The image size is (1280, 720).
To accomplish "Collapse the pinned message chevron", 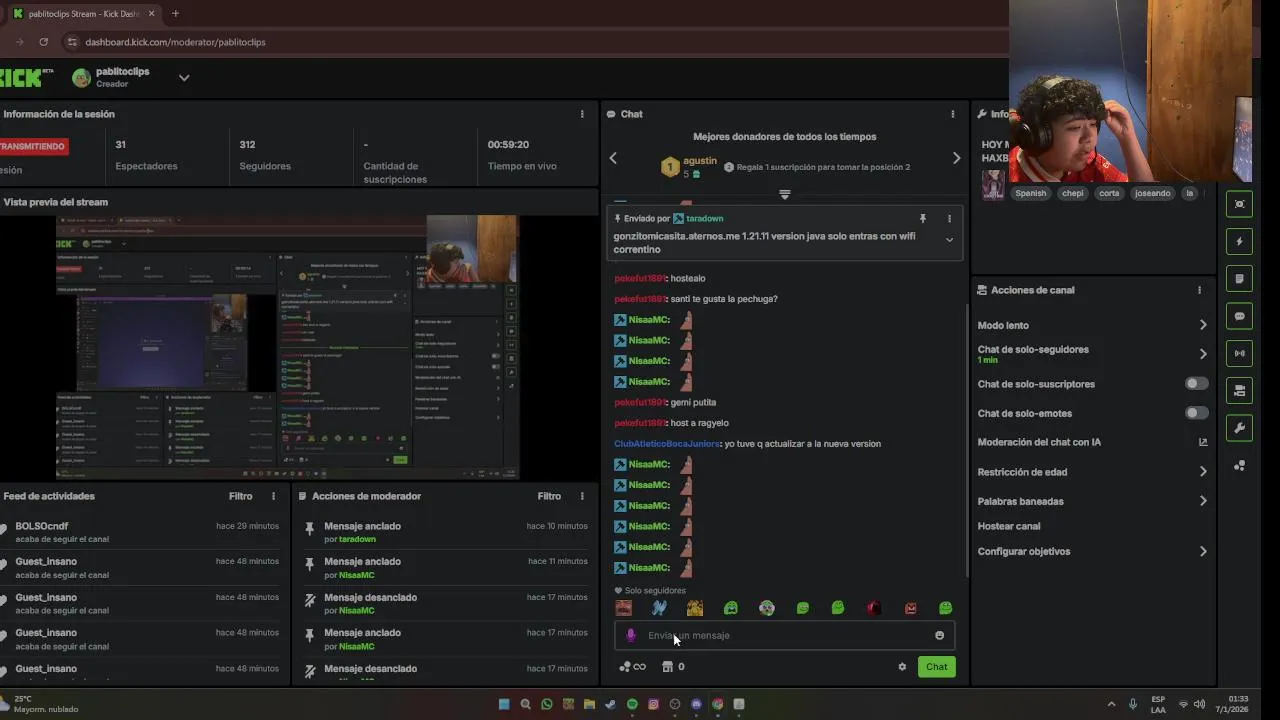I will click(949, 240).
